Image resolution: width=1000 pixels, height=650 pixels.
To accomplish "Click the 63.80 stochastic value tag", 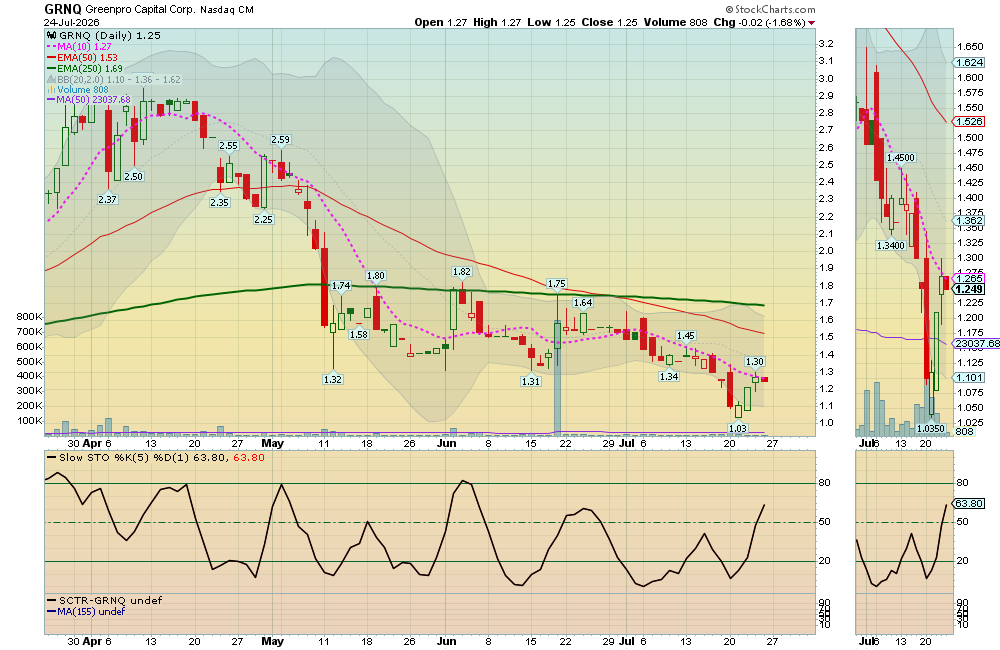I will point(969,504).
